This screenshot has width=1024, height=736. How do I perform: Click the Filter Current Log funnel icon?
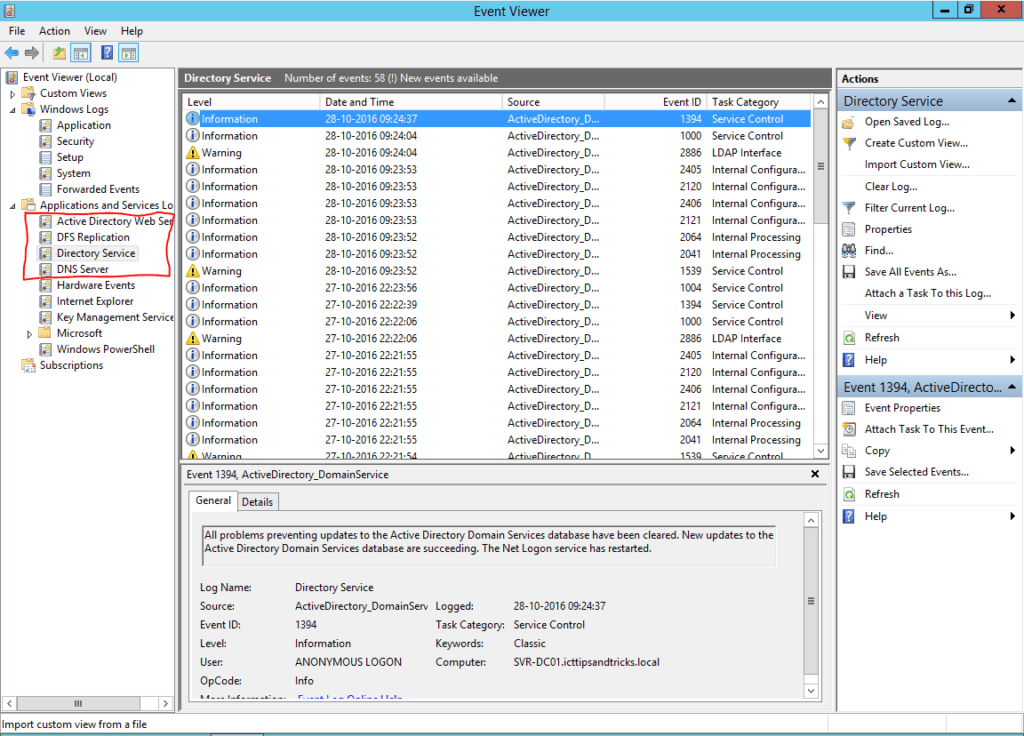pyautogui.click(x=849, y=208)
